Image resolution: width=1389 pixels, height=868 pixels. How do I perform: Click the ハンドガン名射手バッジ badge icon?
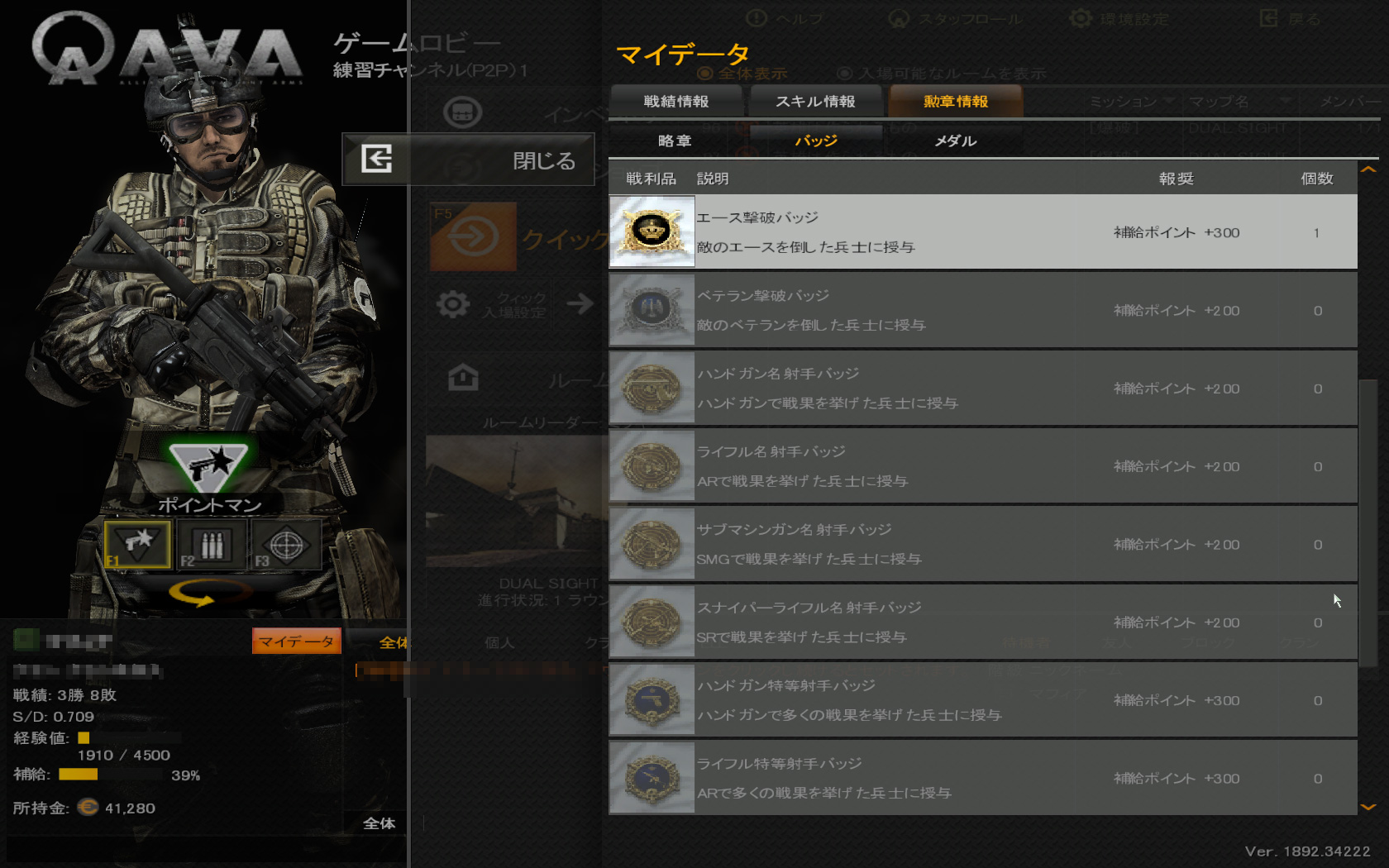[x=652, y=388]
